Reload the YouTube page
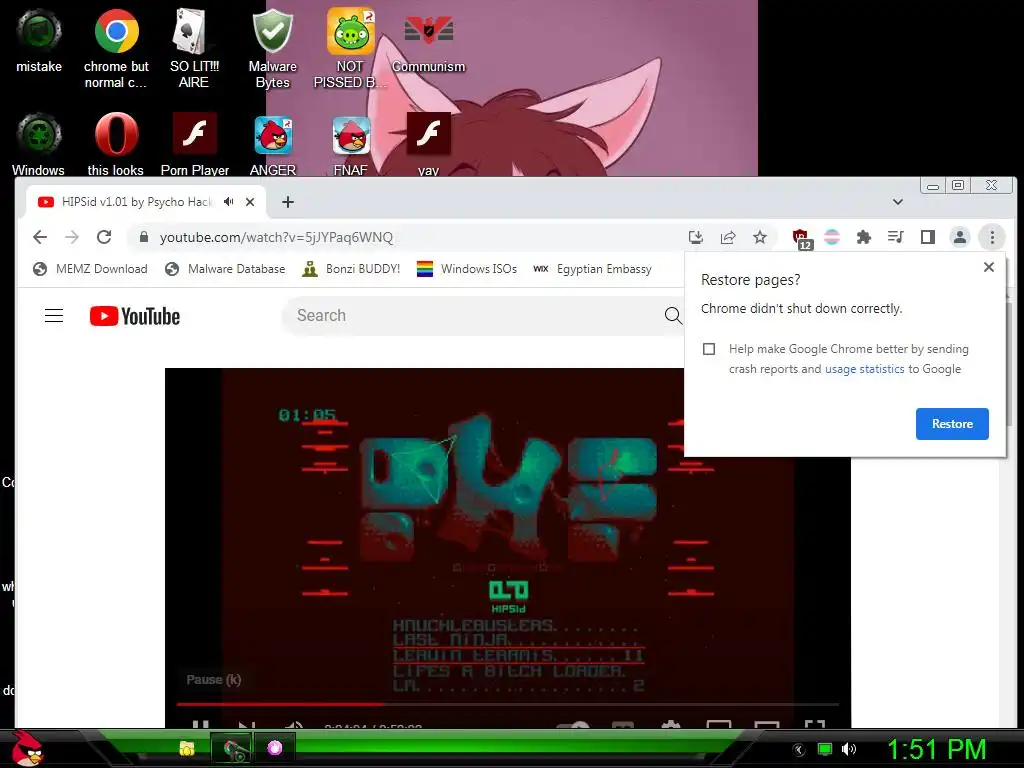 (104, 237)
